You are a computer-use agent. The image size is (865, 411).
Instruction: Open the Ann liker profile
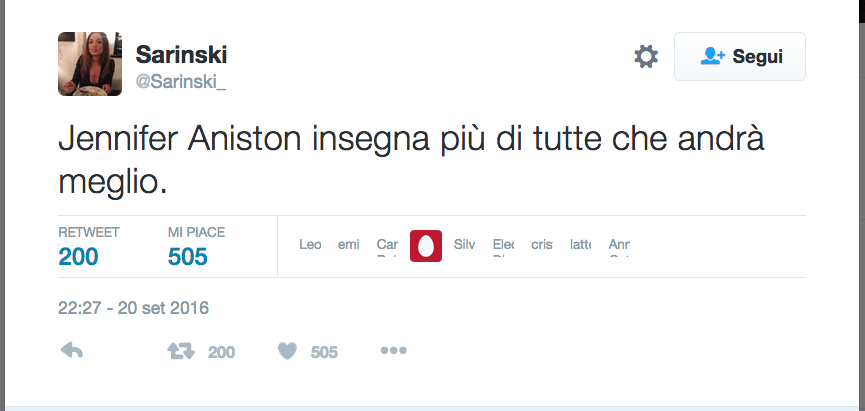pos(619,245)
